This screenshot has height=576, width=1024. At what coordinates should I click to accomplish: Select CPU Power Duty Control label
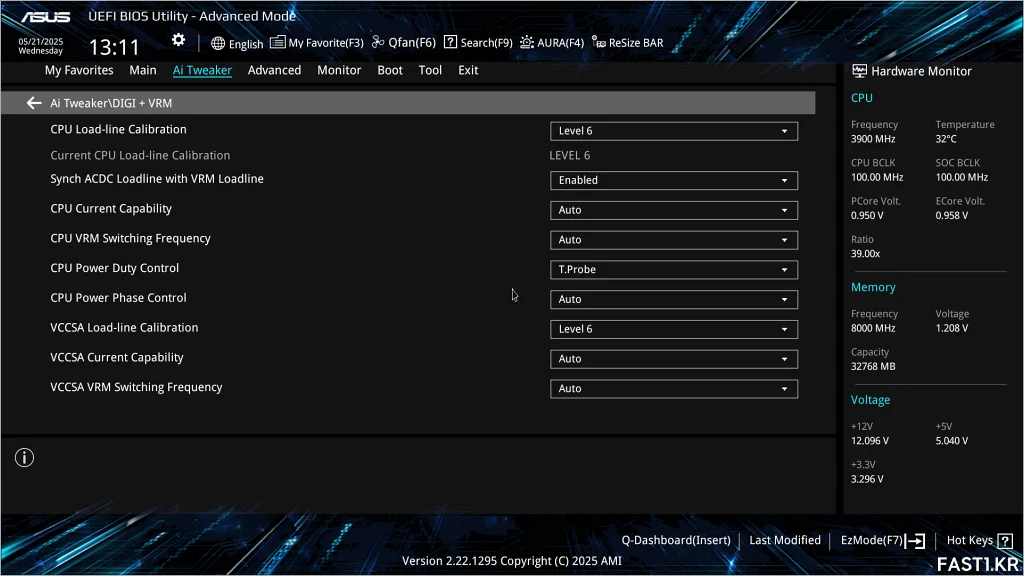[x=114, y=268]
